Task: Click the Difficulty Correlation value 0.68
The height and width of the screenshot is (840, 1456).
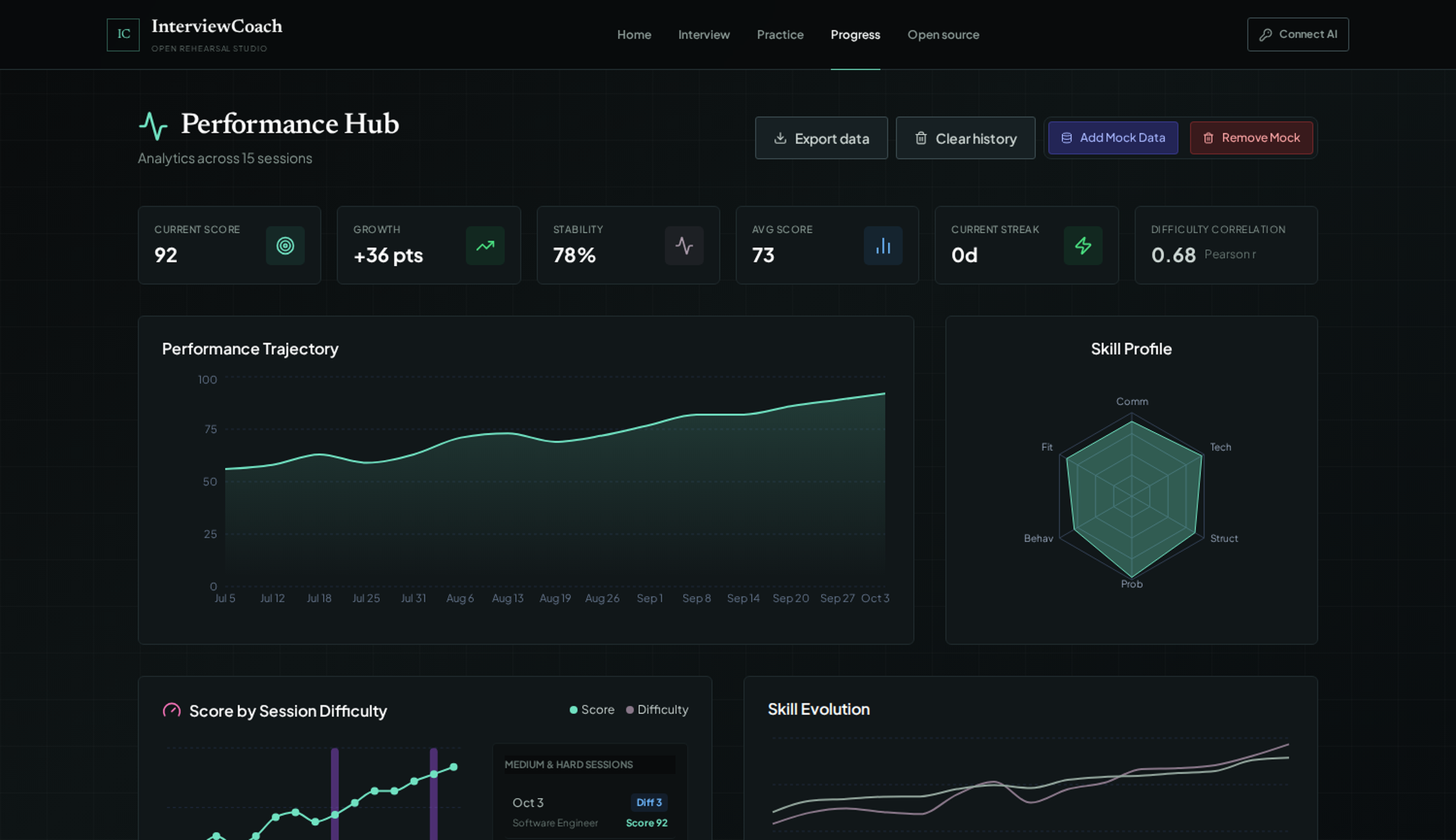Action: click(x=1173, y=255)
